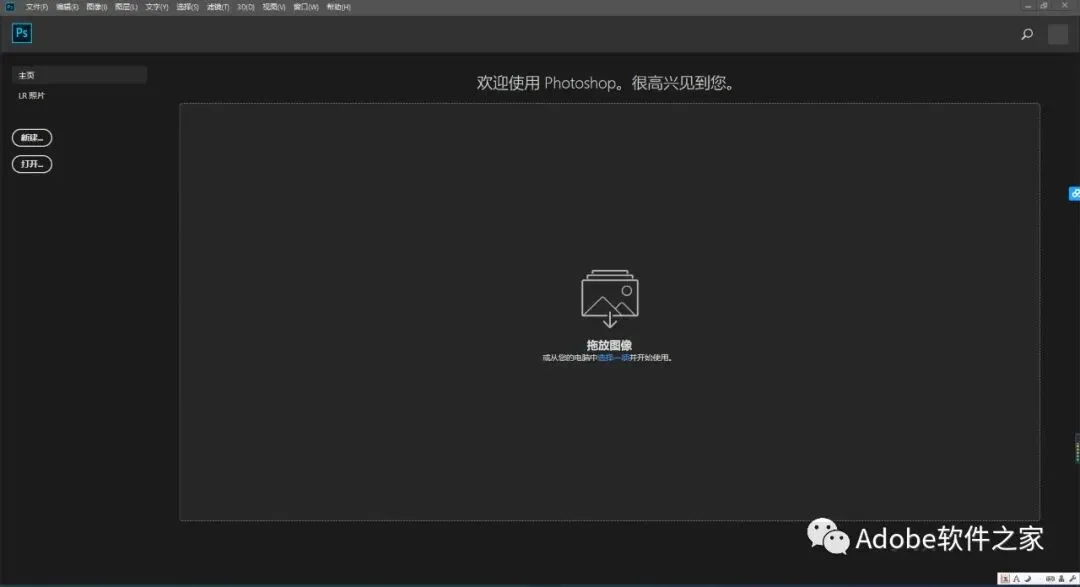Click the blue link icon at right edge
This screenshot has width=1080, height=587.
(x=1074, y=194)
